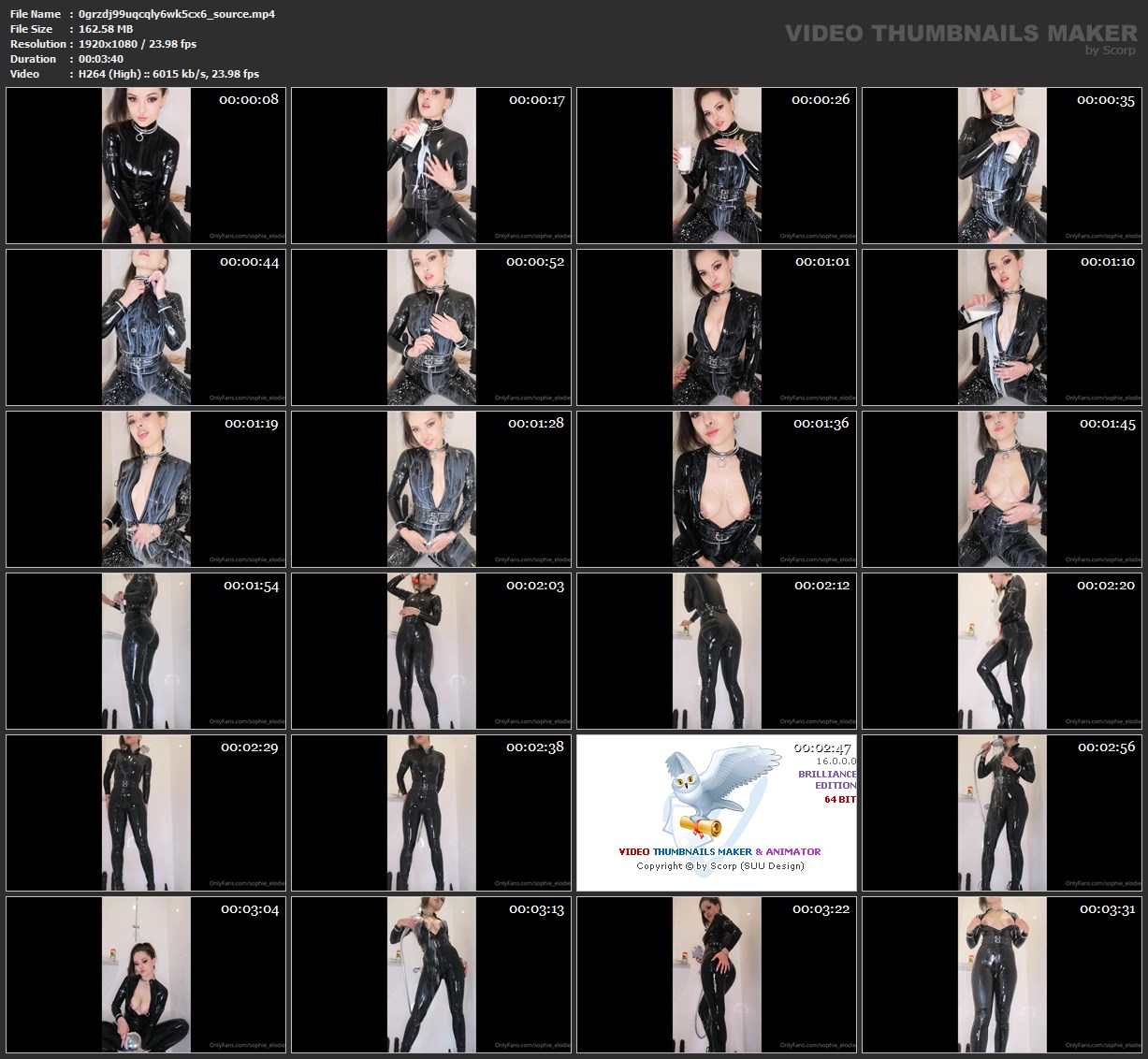The image size is (1148, 1059).
Task: Select the frame at 00:02:03
Action: click(431, 651)
